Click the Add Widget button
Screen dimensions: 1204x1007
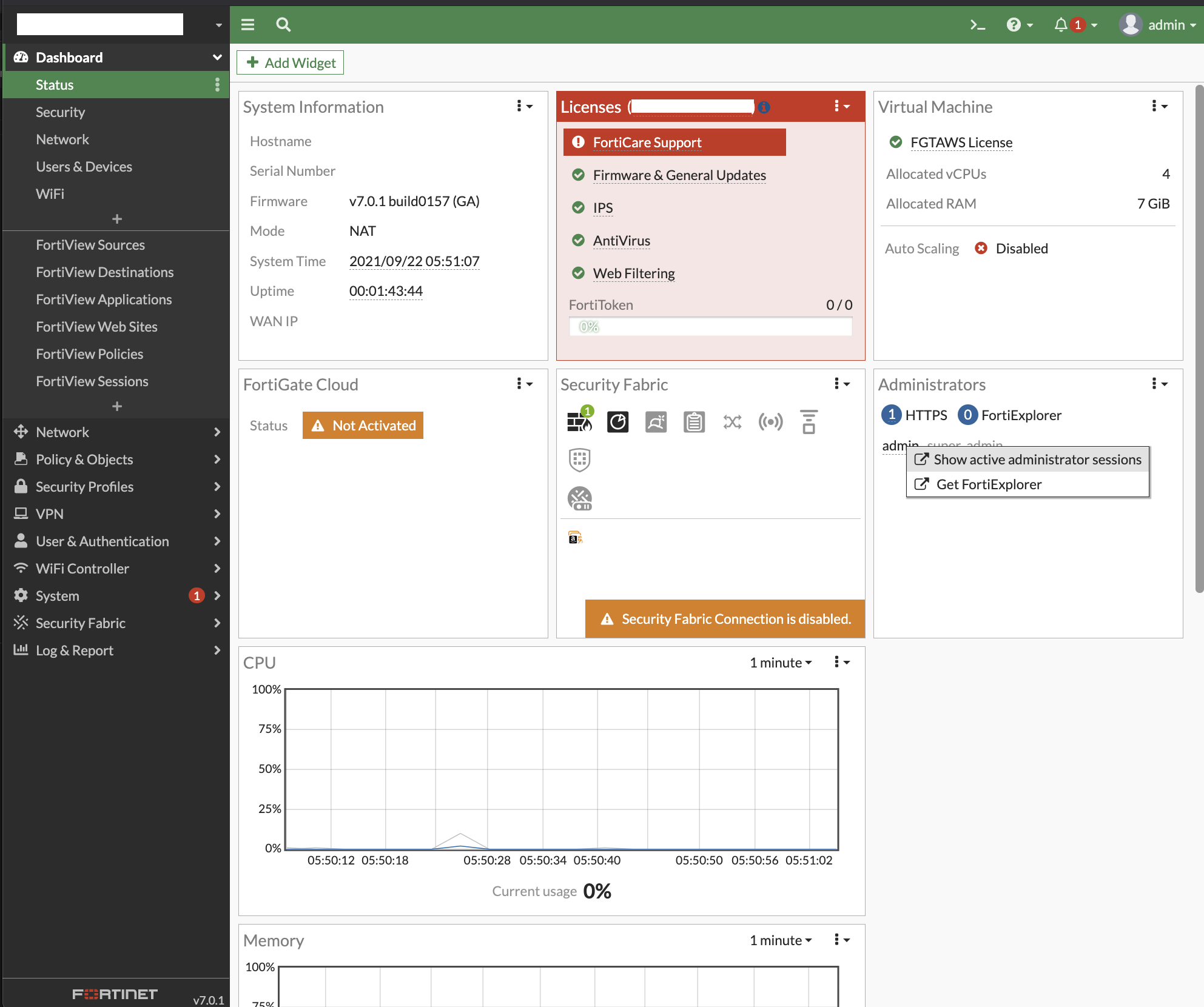coord(291,63)
